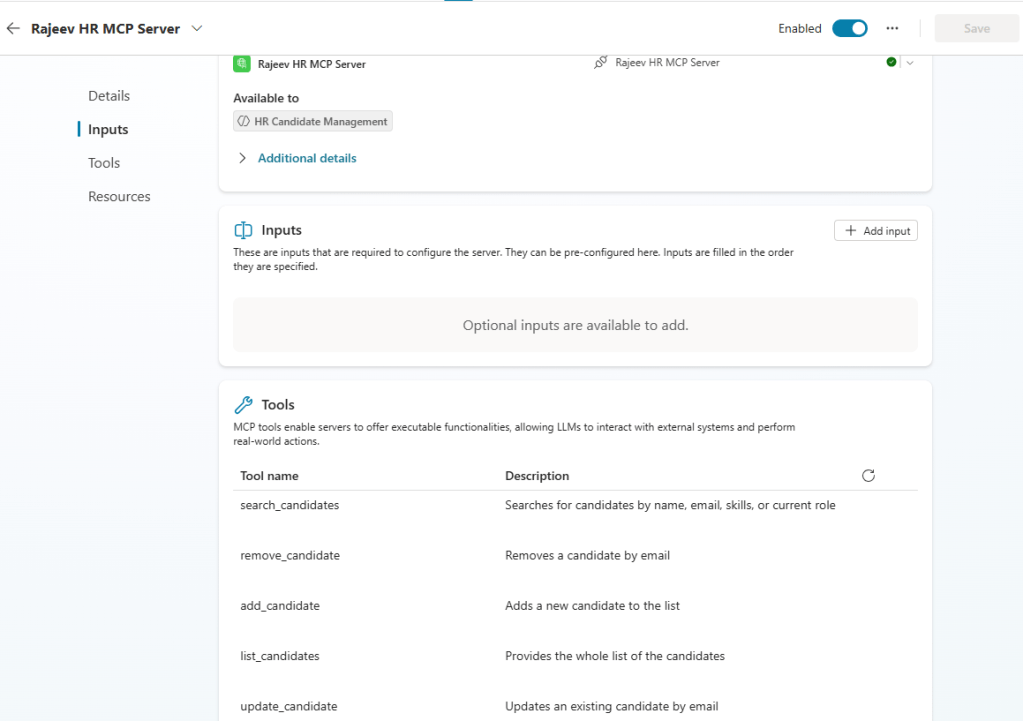Open the more options ellipsis menu

click(892, 29)
